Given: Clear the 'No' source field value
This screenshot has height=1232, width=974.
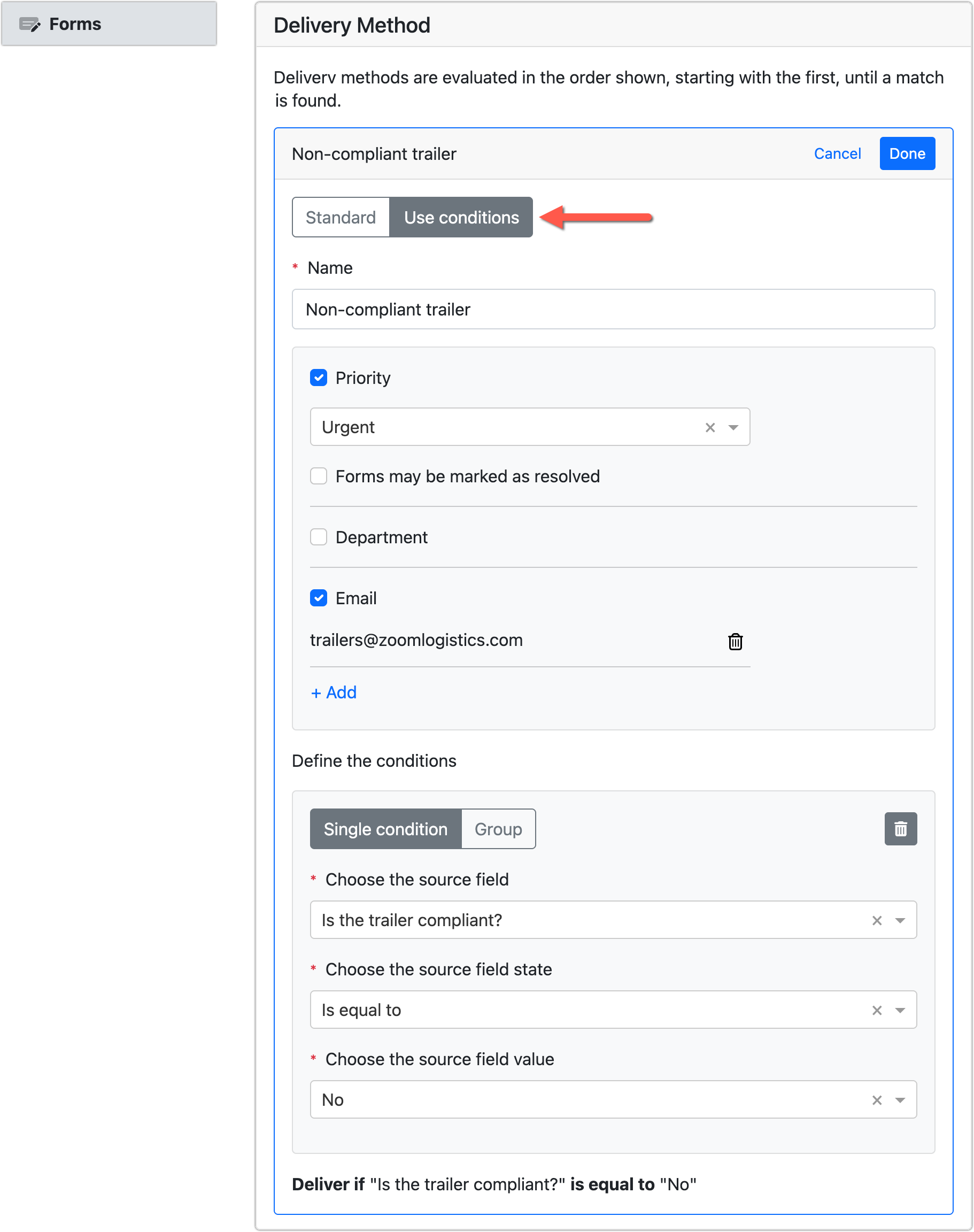Looking at the screenshot, I should click(x=876, y=1100).
